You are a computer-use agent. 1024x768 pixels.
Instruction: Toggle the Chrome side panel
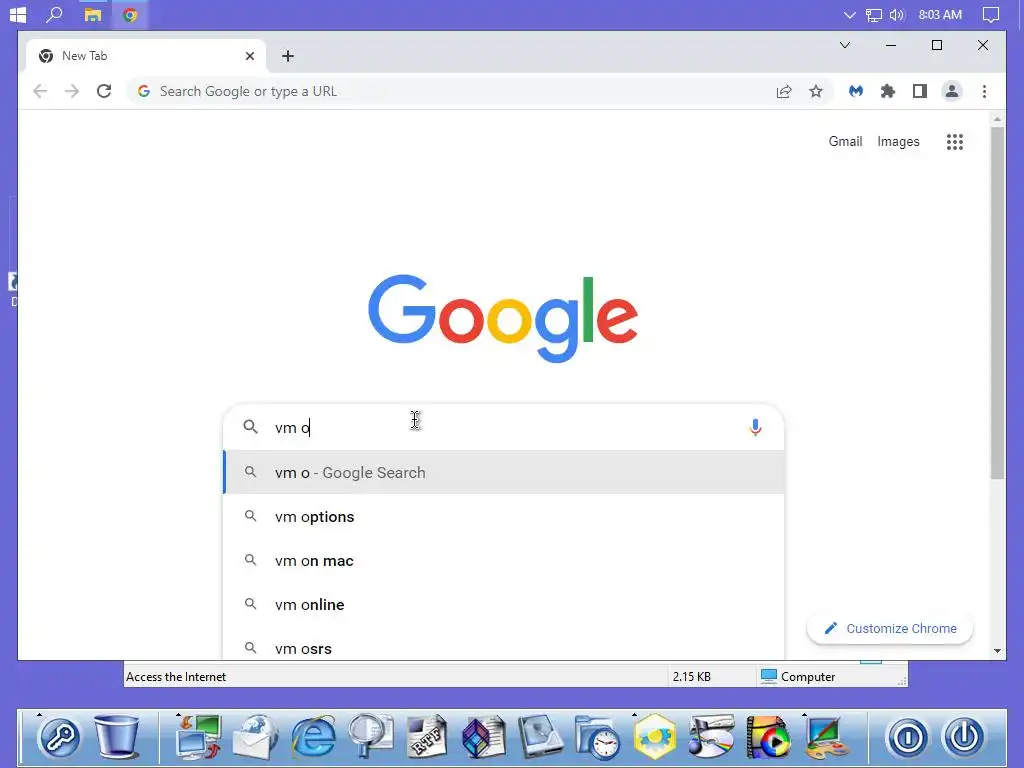(920, 91)
